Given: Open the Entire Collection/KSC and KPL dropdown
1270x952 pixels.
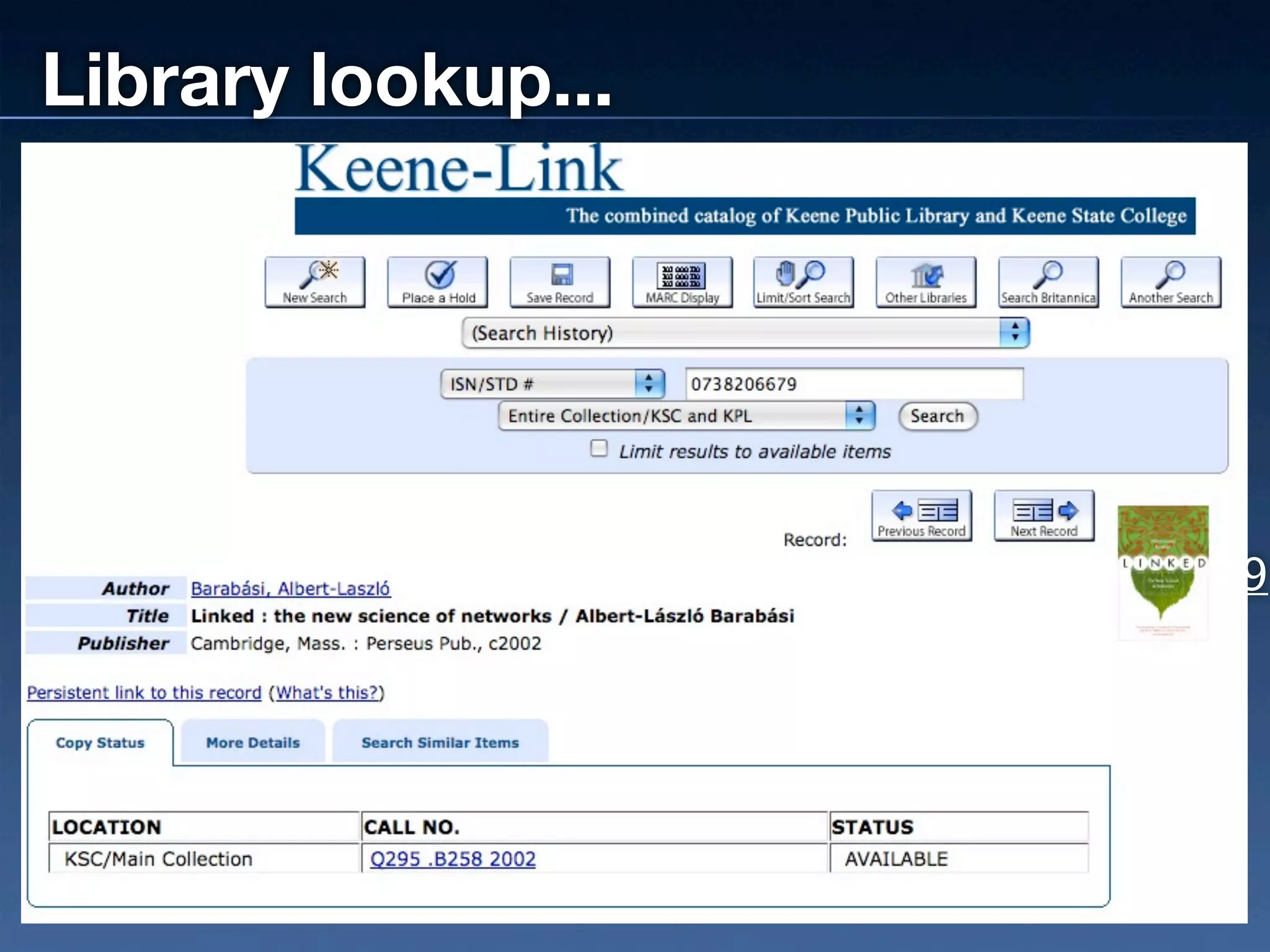Looking at the screenshot, I should [686, 416].
